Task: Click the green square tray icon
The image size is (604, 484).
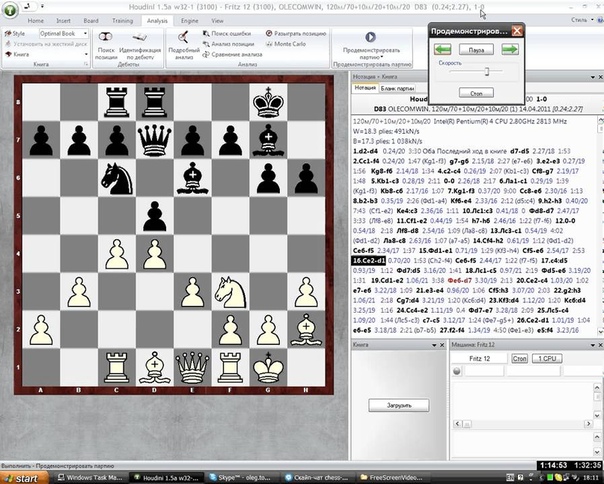Action: click(550, 478)
